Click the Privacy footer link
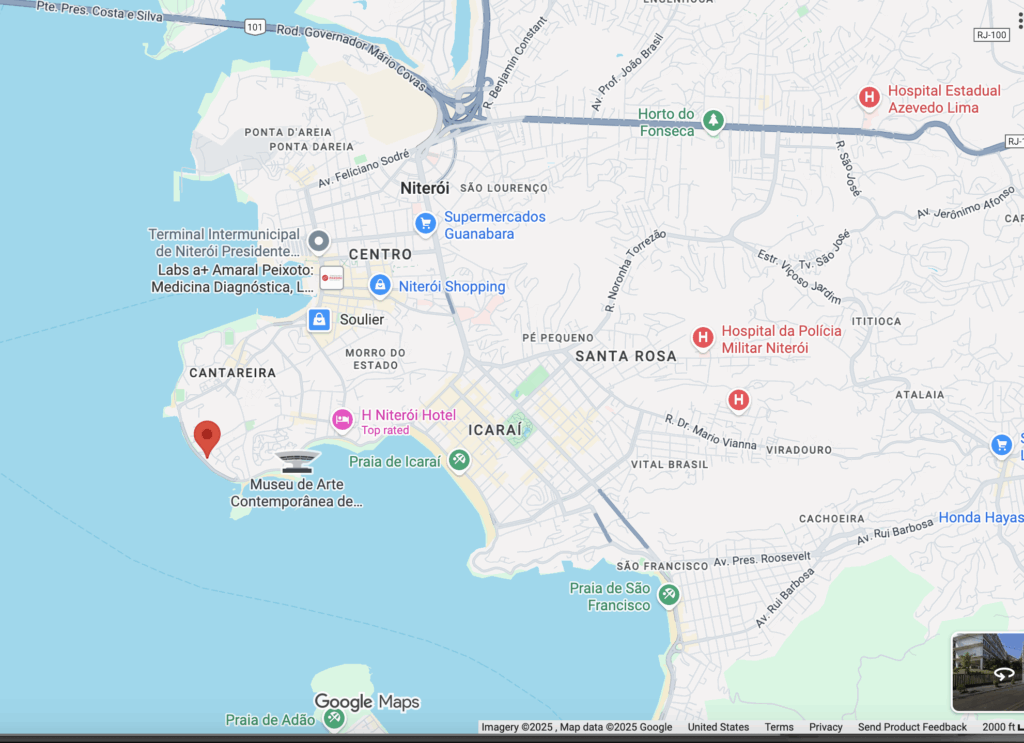 point(826,727)
